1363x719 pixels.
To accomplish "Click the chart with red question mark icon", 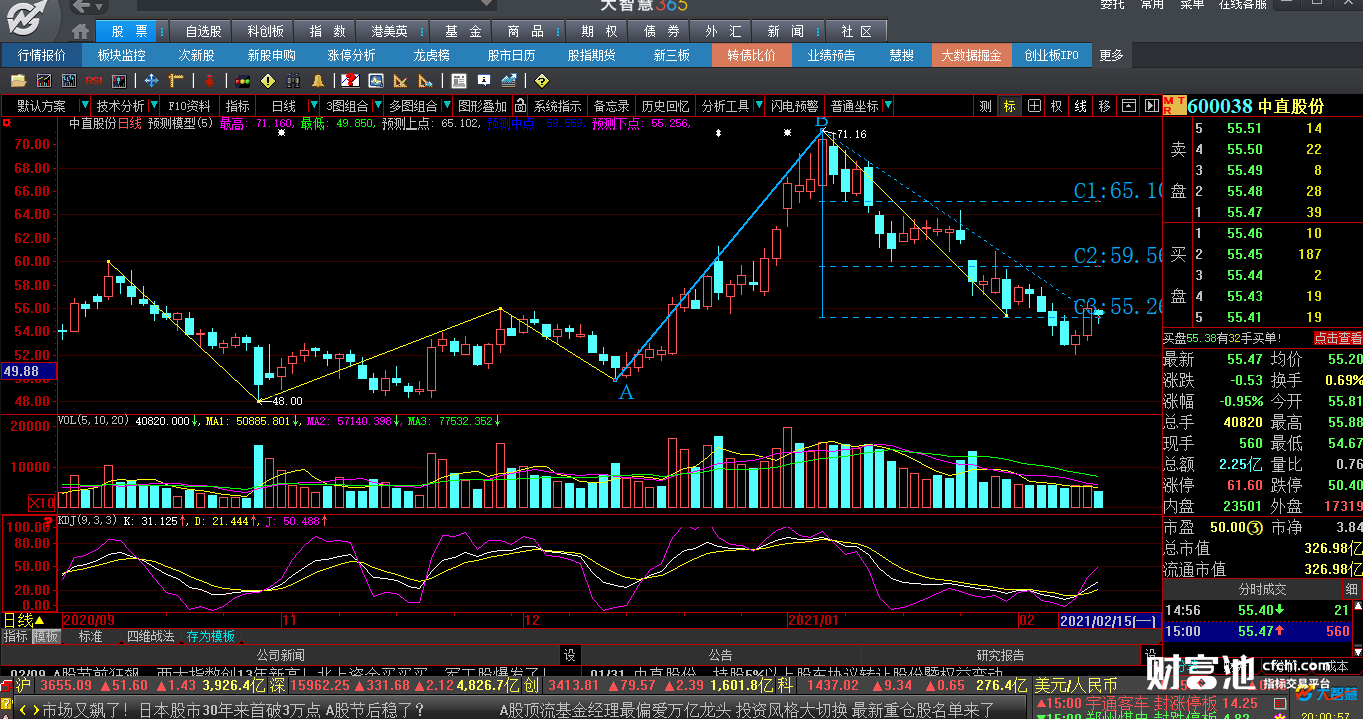I will 350,80.
